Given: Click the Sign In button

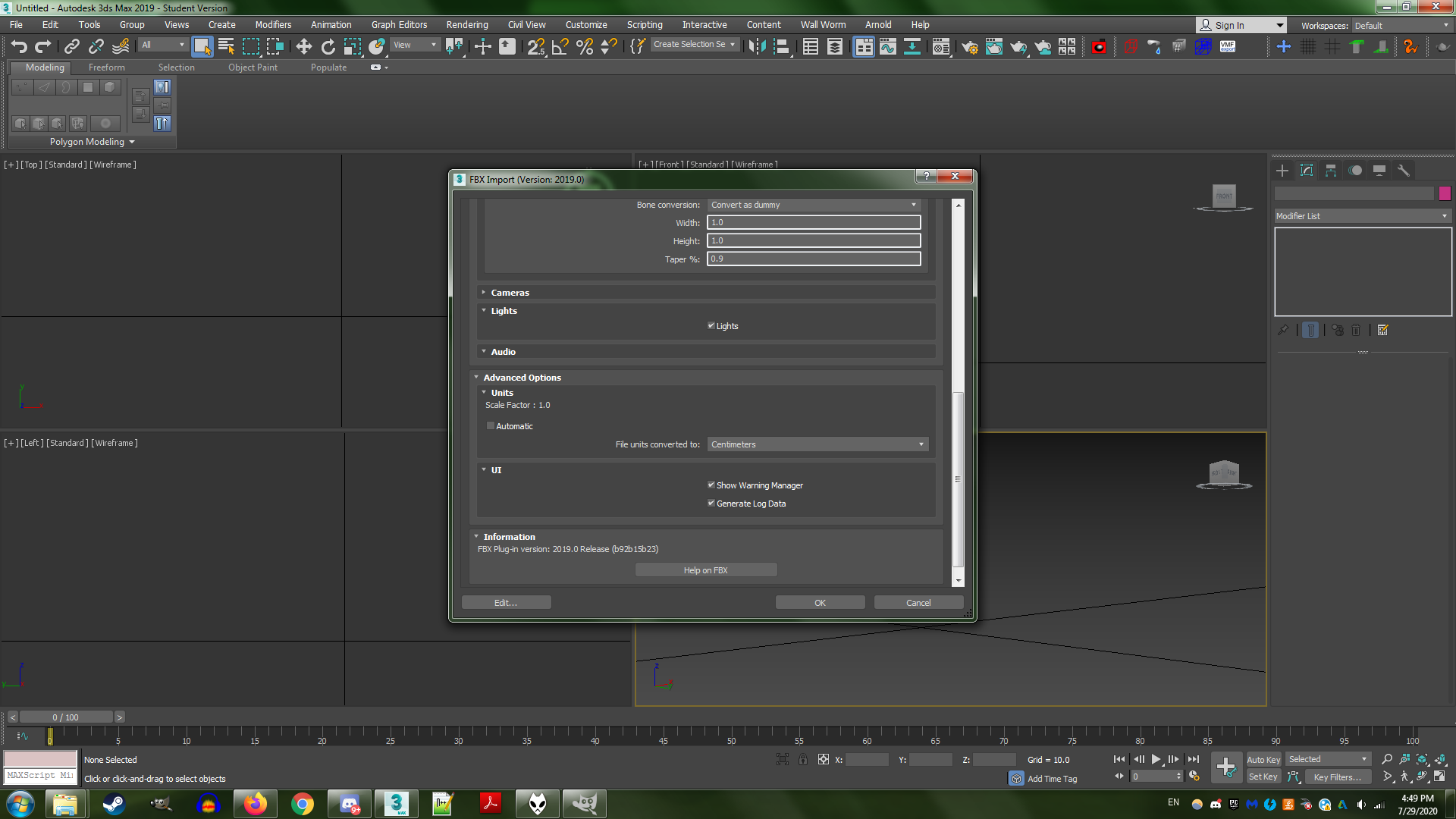Looking at the screenshot, I should tap(1241, 25).
